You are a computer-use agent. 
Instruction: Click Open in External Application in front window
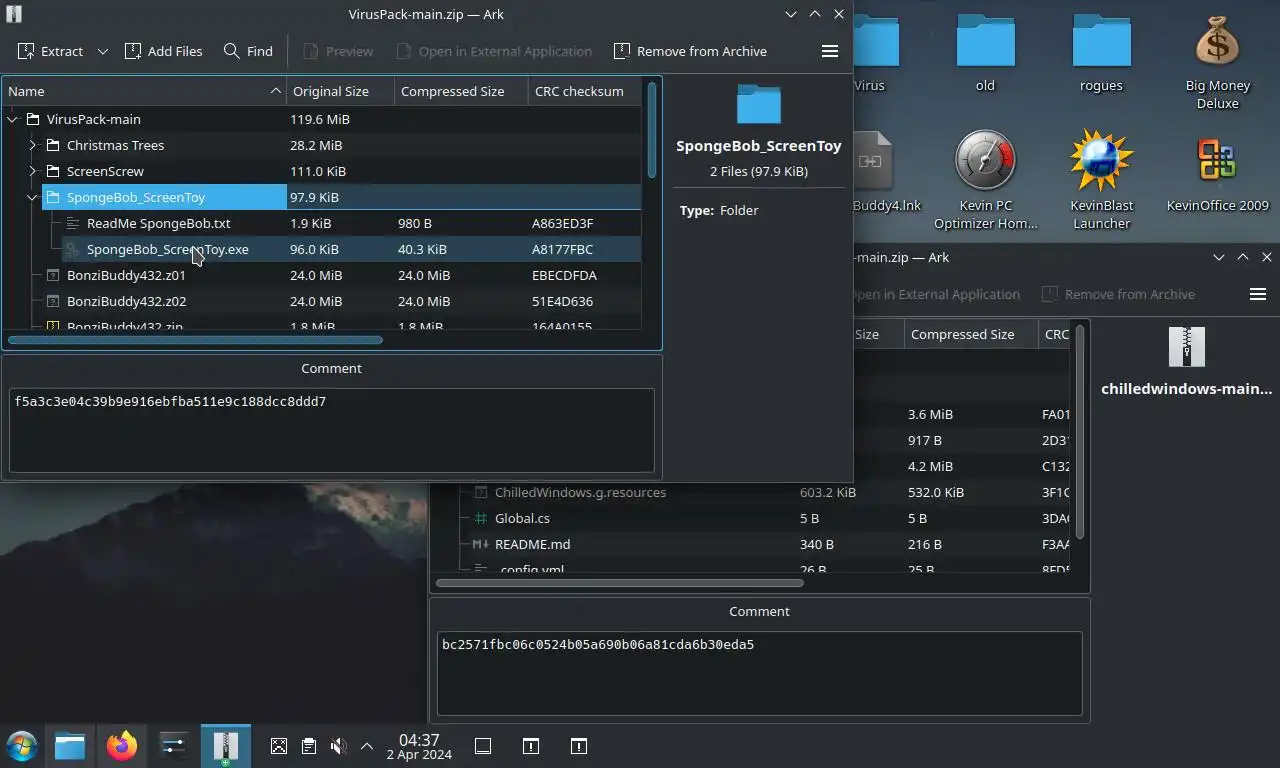coord(494,51)
